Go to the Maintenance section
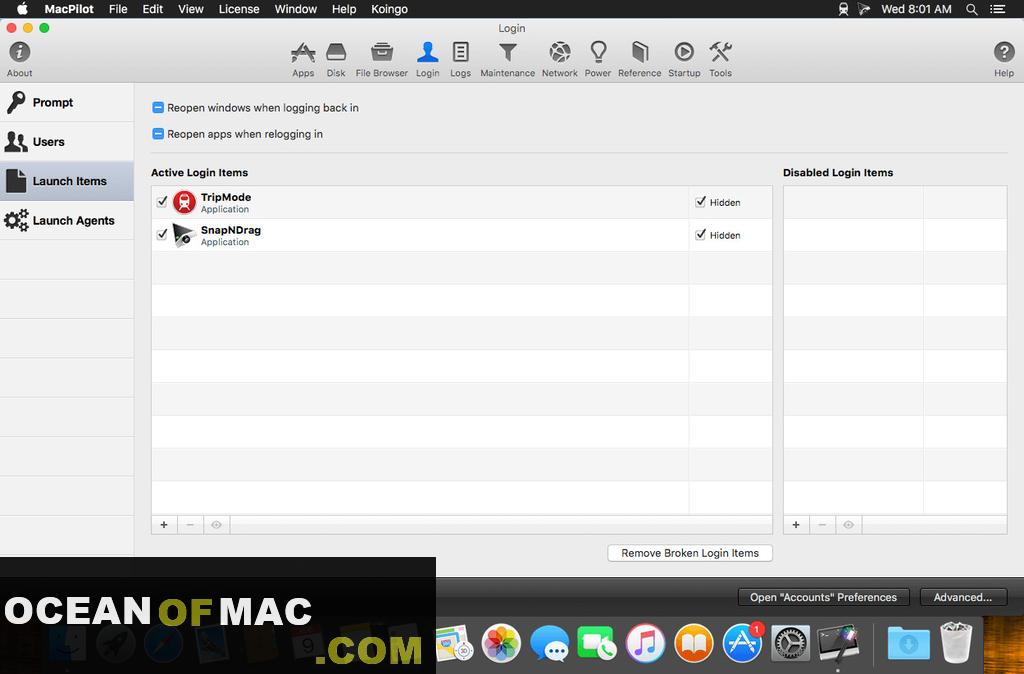 507,59
